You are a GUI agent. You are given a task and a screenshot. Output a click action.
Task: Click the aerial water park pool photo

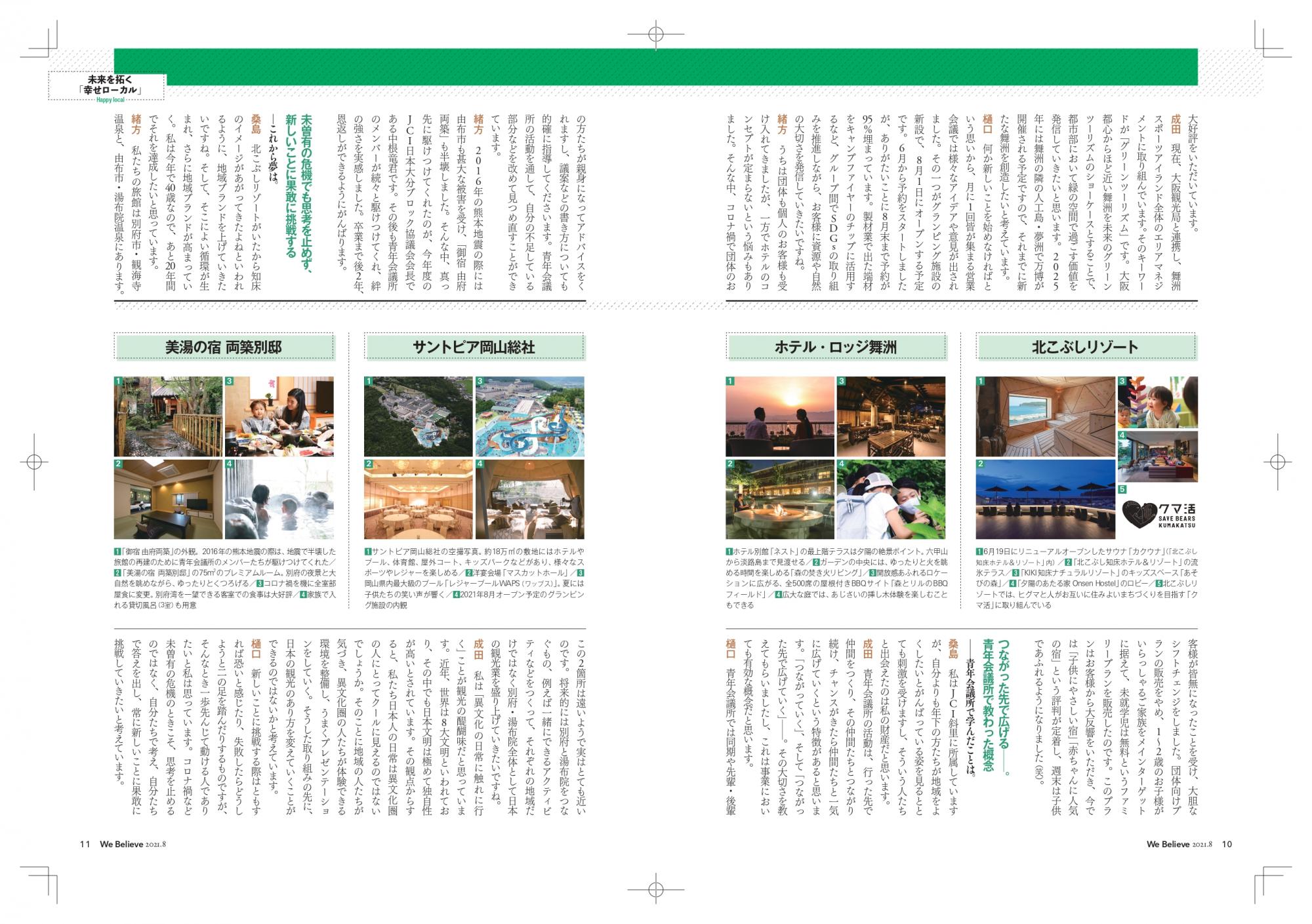click(530, 416)
